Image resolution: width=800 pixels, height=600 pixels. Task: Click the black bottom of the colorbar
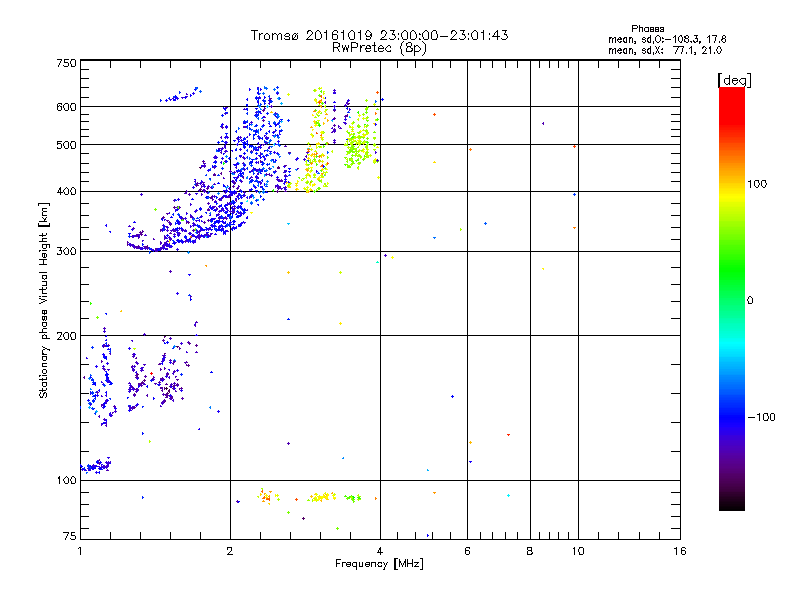[x=732, y=503]
